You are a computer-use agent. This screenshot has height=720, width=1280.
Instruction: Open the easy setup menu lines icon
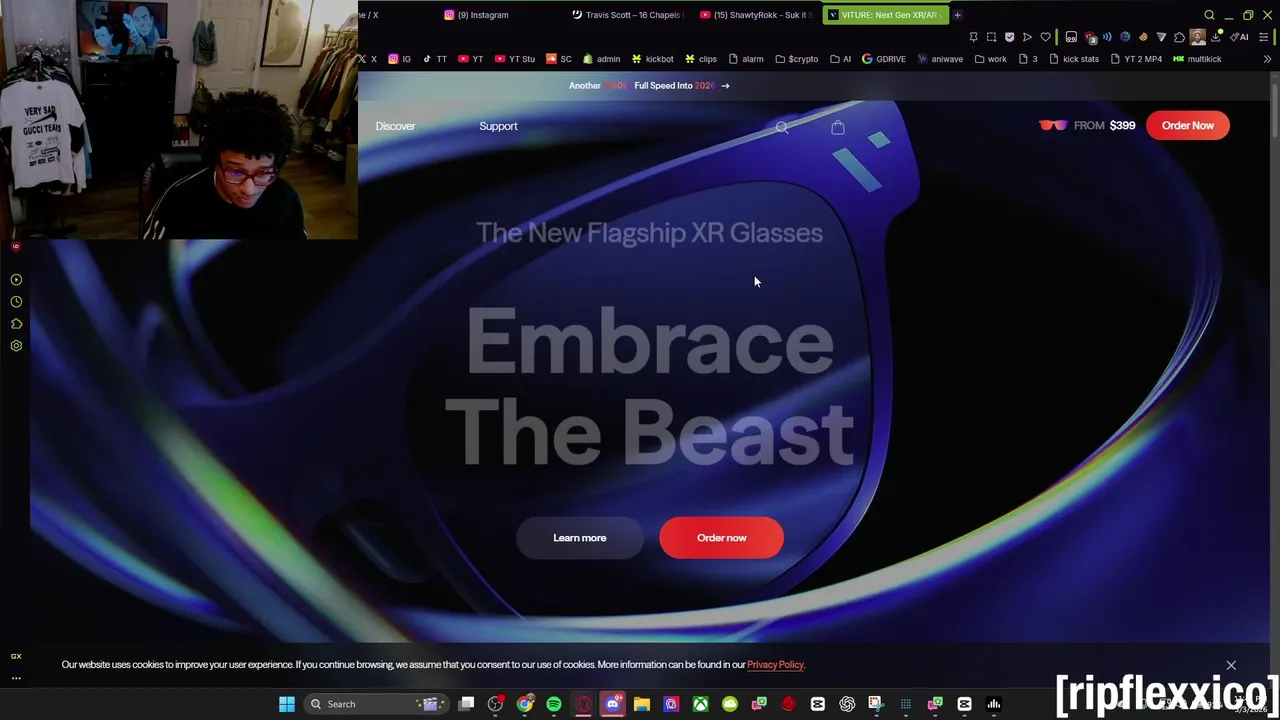coord(1263,37)
